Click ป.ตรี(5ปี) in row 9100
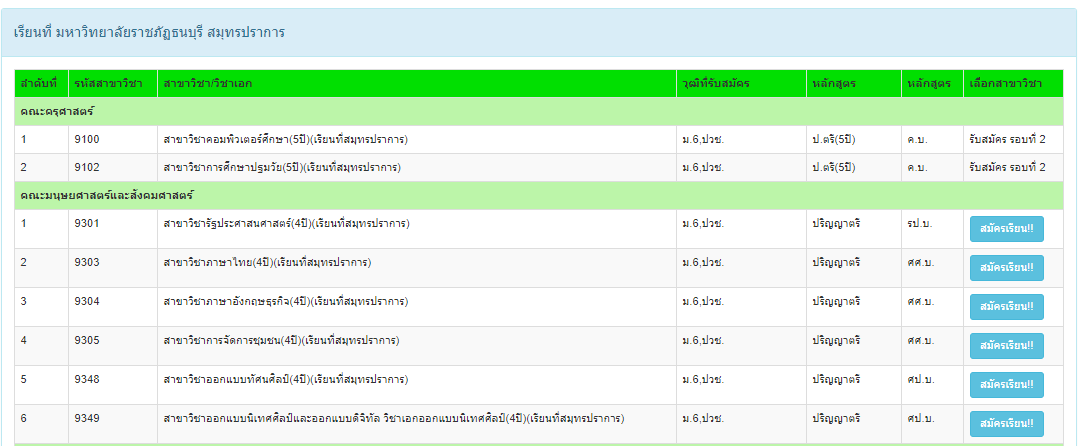This screenshot has height=446, width=1080. pyautogui.click(x=834, y=140)
